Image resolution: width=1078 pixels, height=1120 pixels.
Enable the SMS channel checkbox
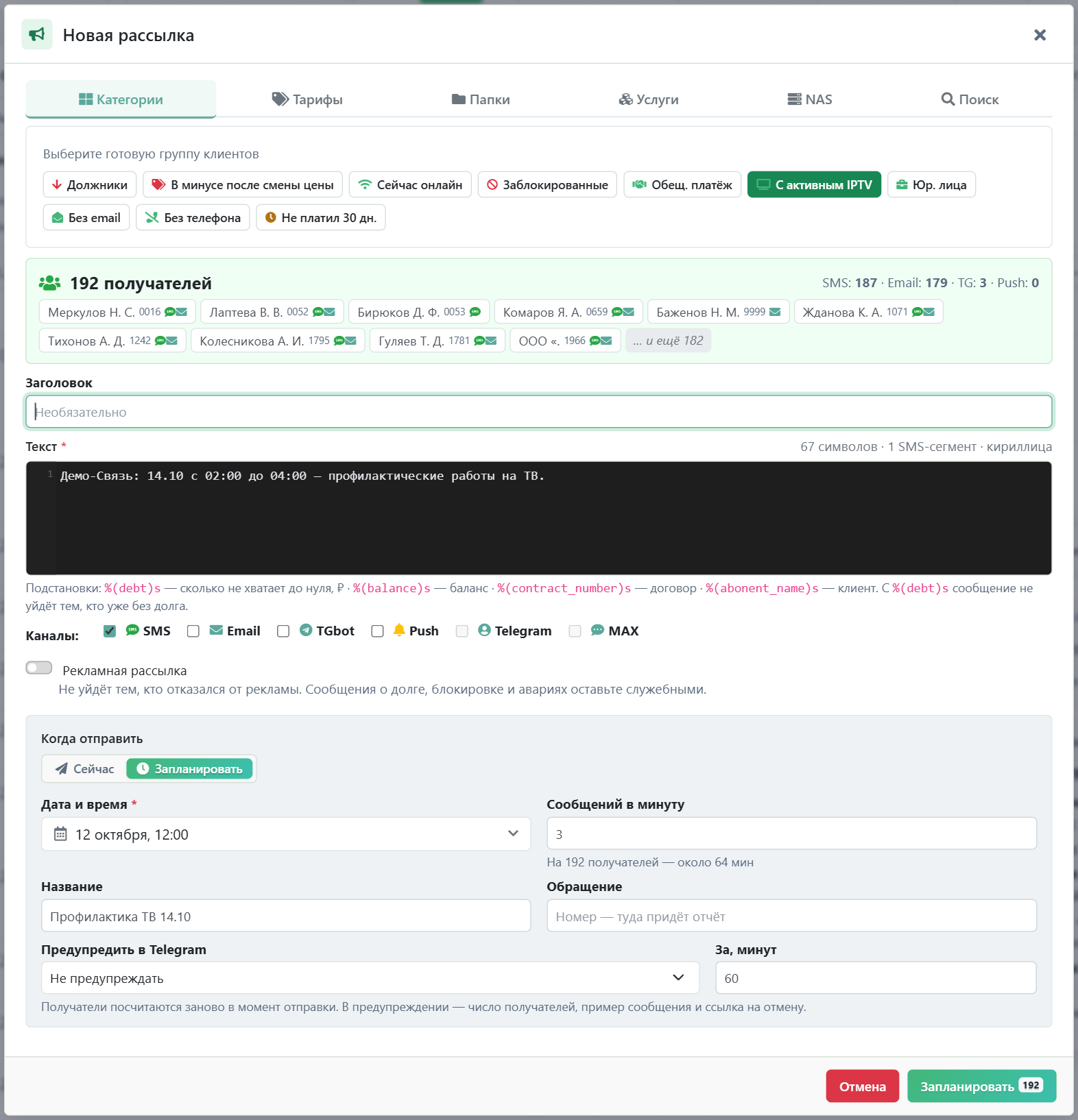click(x=110, y=631)
